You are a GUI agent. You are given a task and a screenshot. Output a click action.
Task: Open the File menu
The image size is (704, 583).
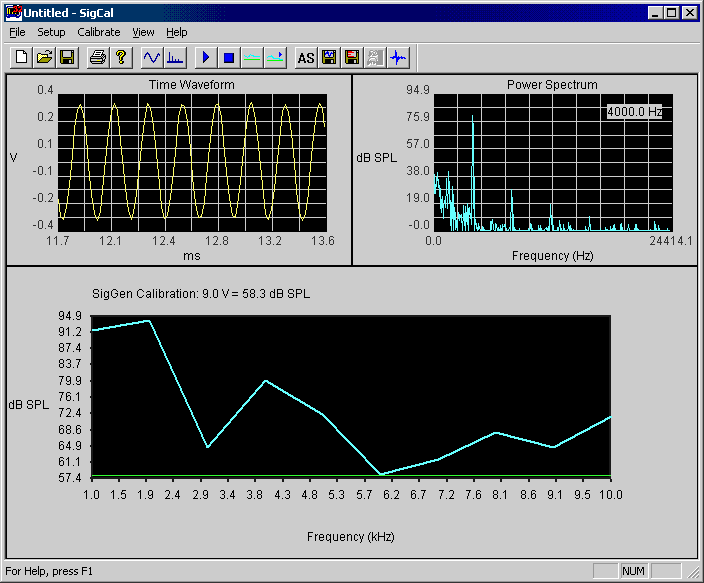point(17,32)
